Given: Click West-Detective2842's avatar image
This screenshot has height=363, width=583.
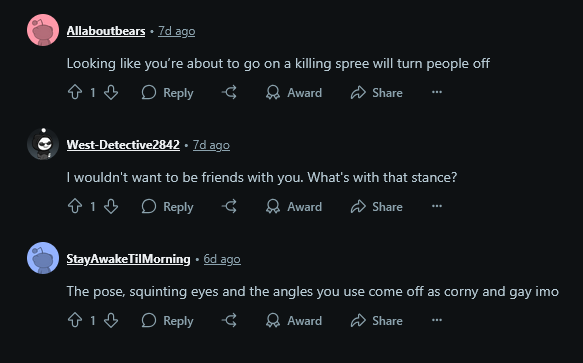Looking at the screenshot, I should click(x=43, y=144).
